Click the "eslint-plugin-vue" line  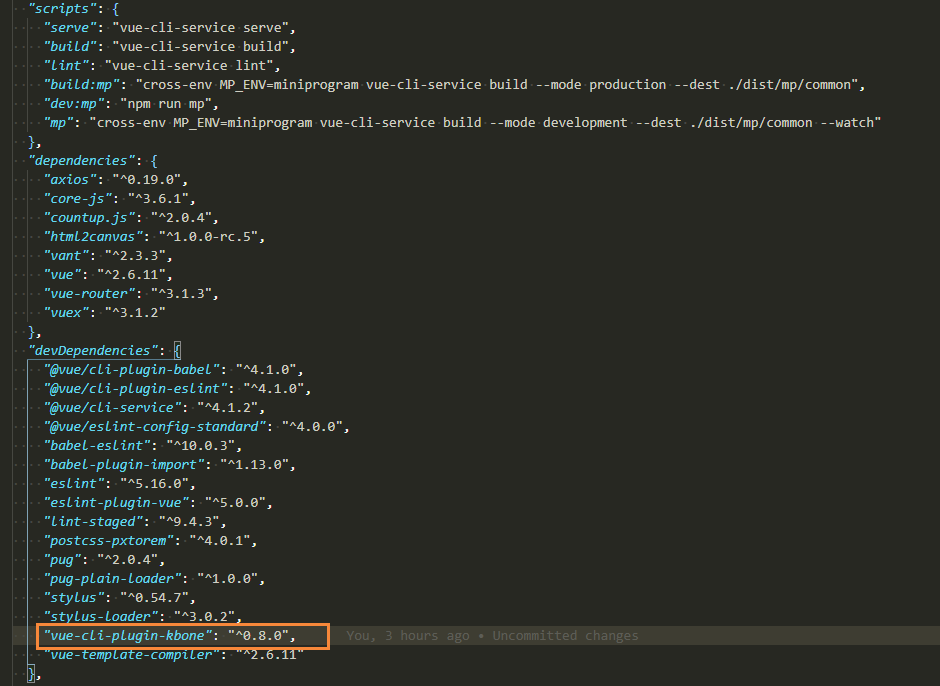tap(158, 503)
